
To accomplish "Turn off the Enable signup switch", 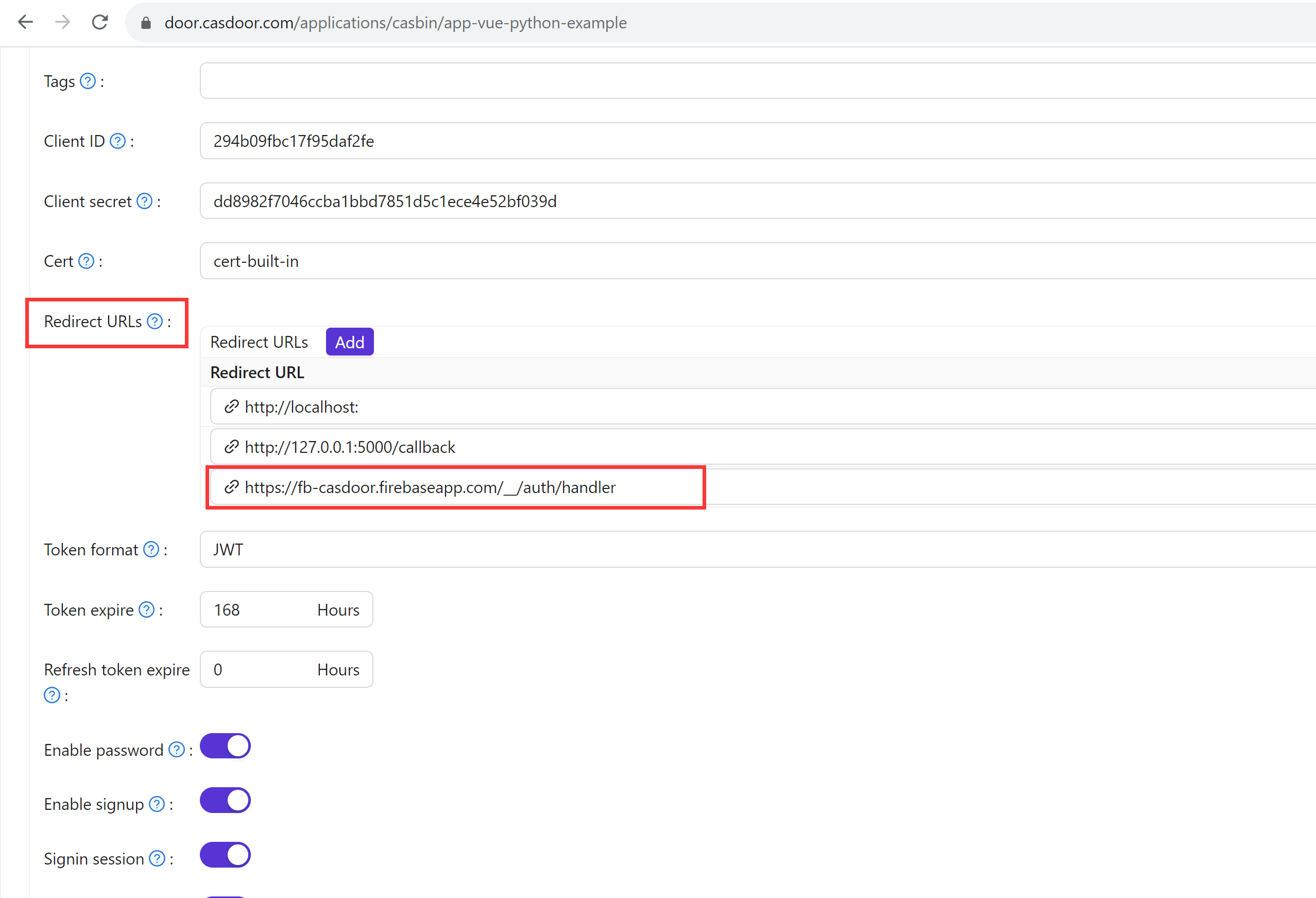I will (x=225, y=800).
